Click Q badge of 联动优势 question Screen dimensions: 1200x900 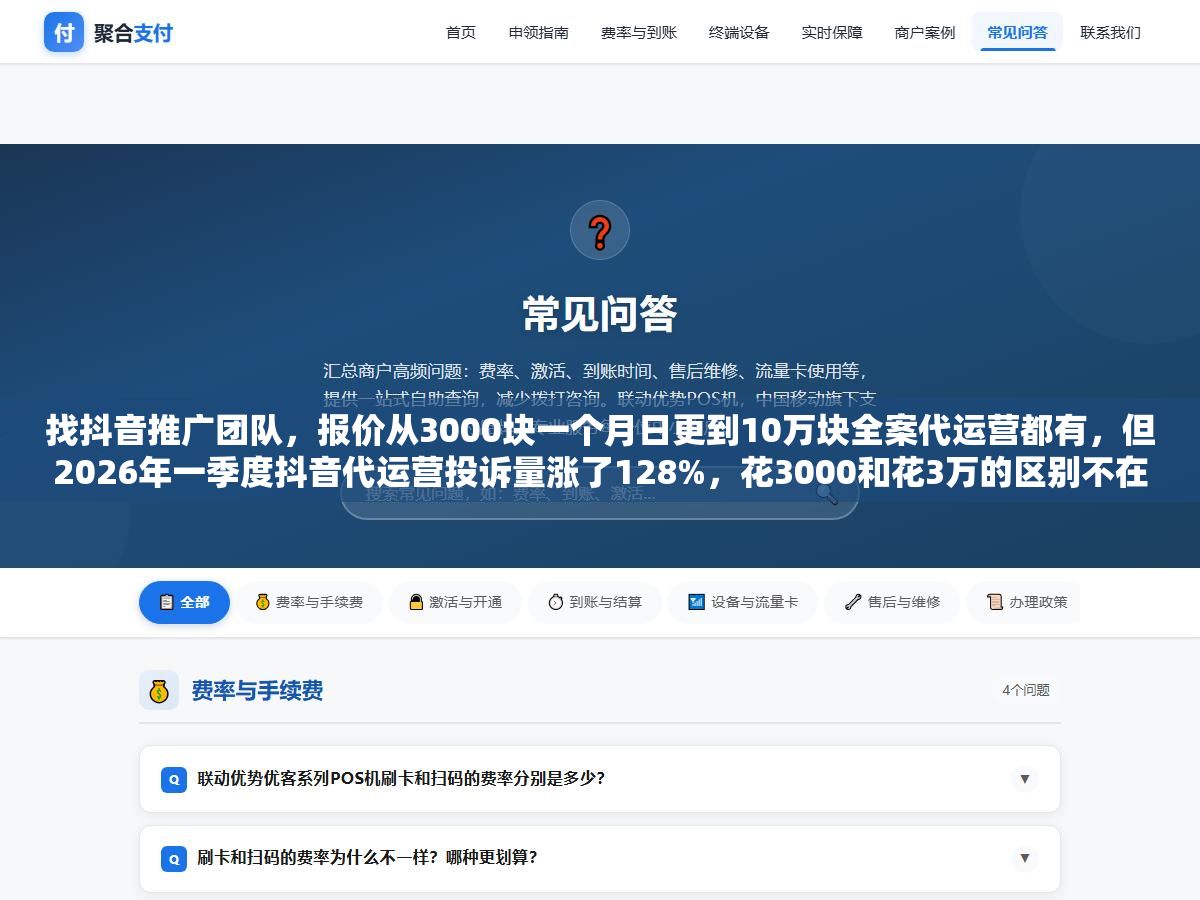174,779
